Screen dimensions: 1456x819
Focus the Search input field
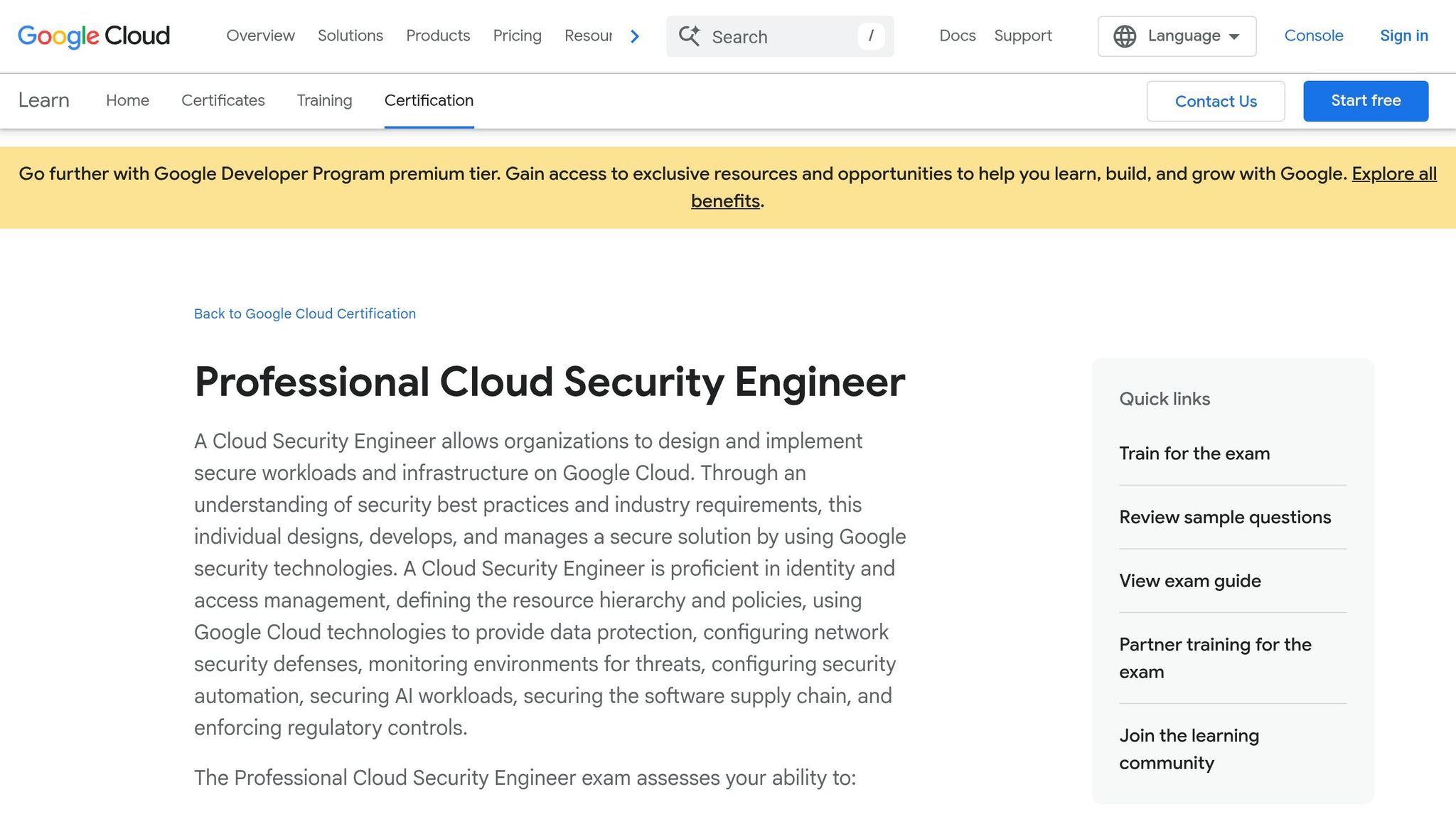780,36
